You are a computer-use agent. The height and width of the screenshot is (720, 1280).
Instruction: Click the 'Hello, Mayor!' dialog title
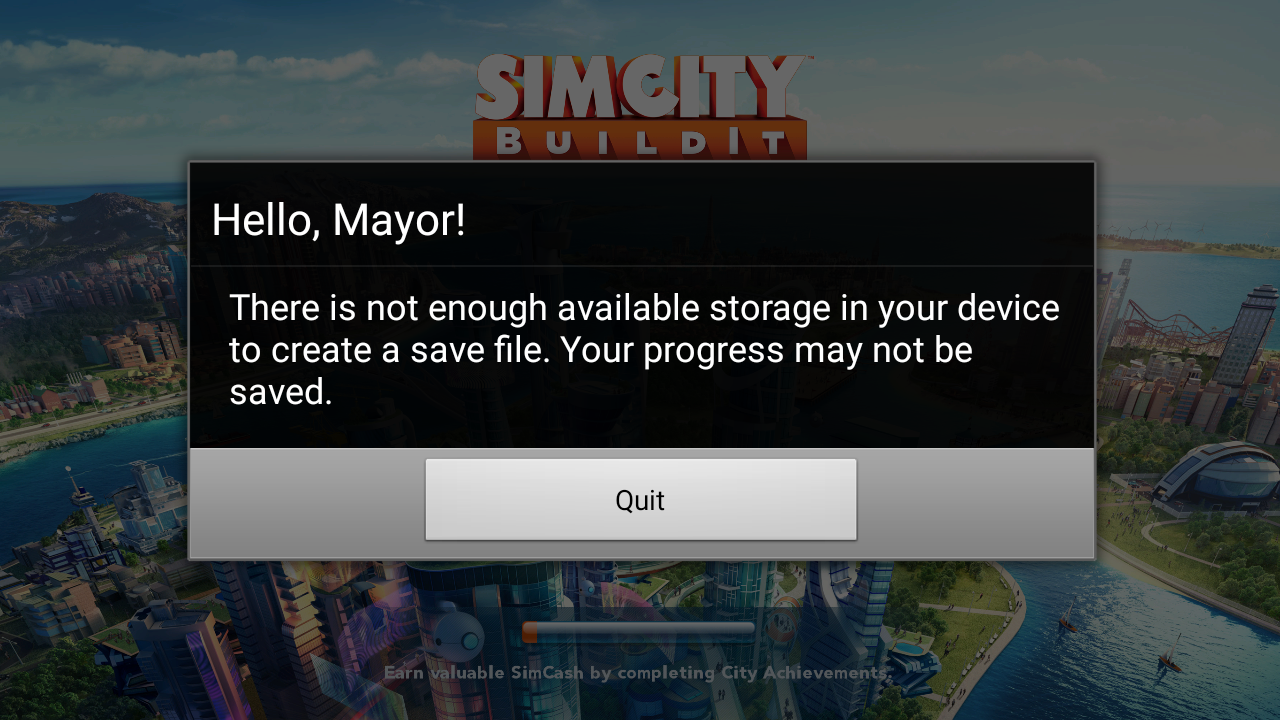[338, 220]
